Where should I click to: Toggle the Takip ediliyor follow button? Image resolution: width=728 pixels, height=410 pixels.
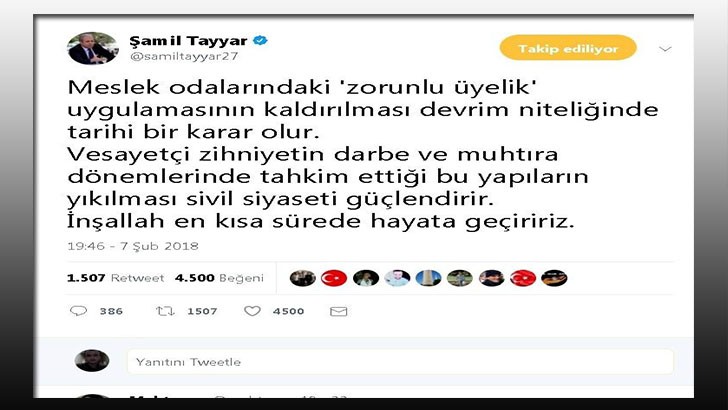[568, 48]
